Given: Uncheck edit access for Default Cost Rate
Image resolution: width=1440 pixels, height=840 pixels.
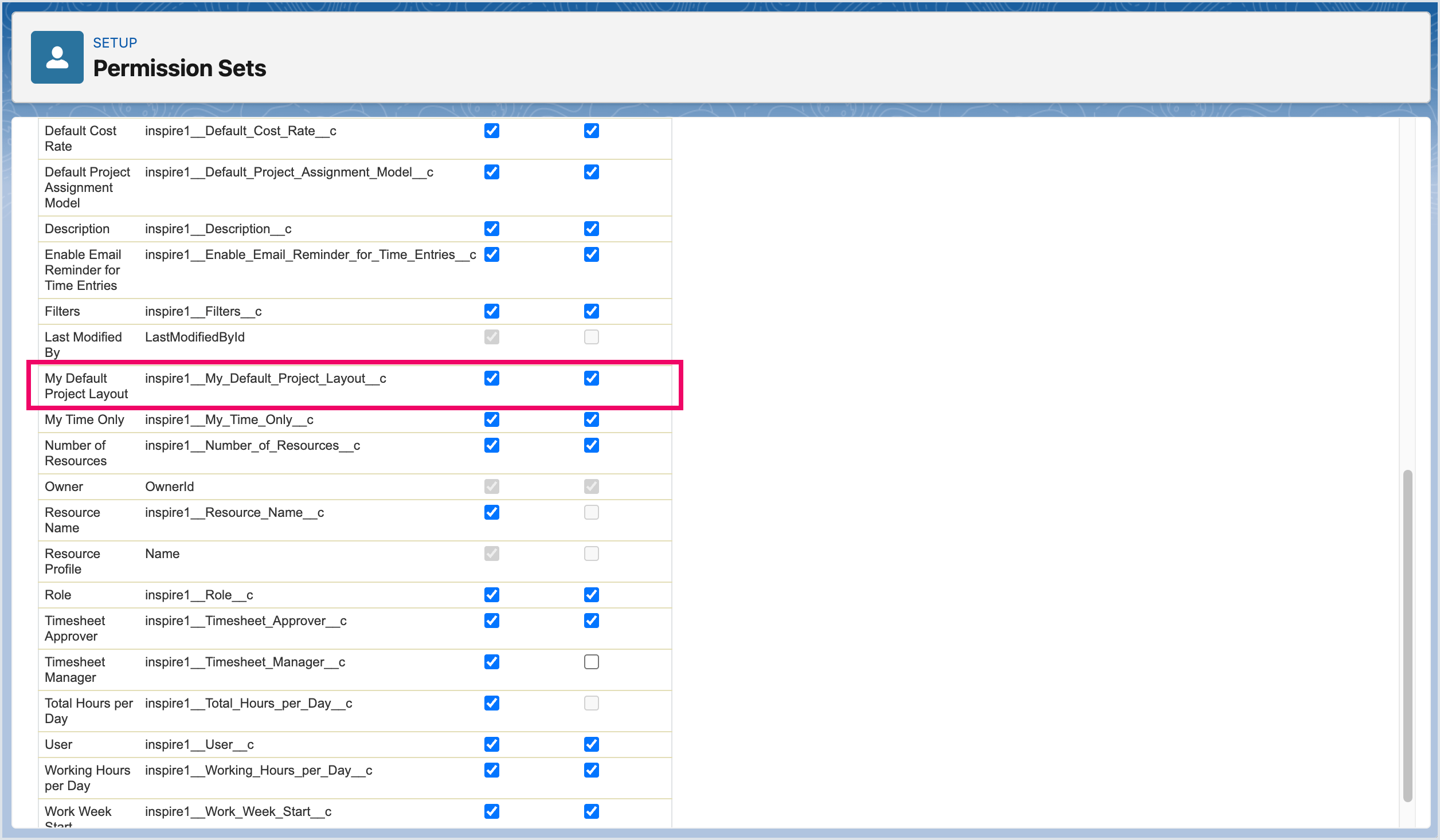Looking at the screenshot, I should click(591, 131).
